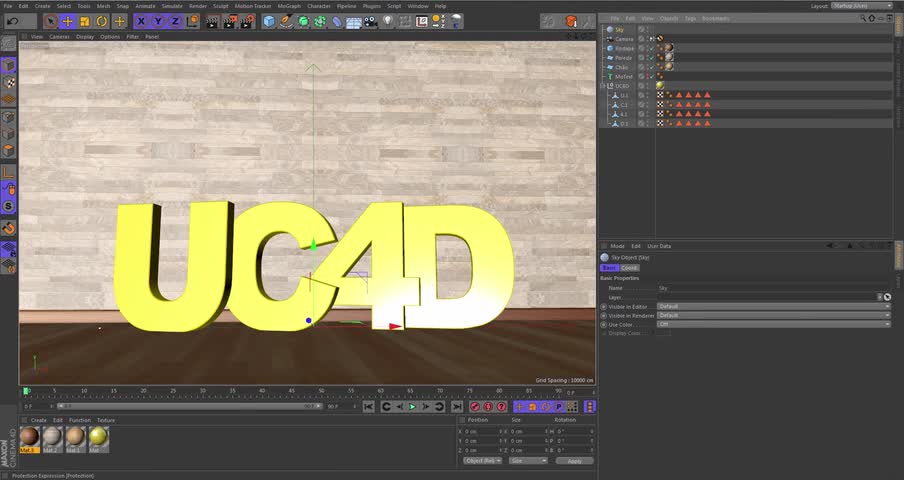
Task: Open Visible in Renderer dropdown
Action: point(774,316)
